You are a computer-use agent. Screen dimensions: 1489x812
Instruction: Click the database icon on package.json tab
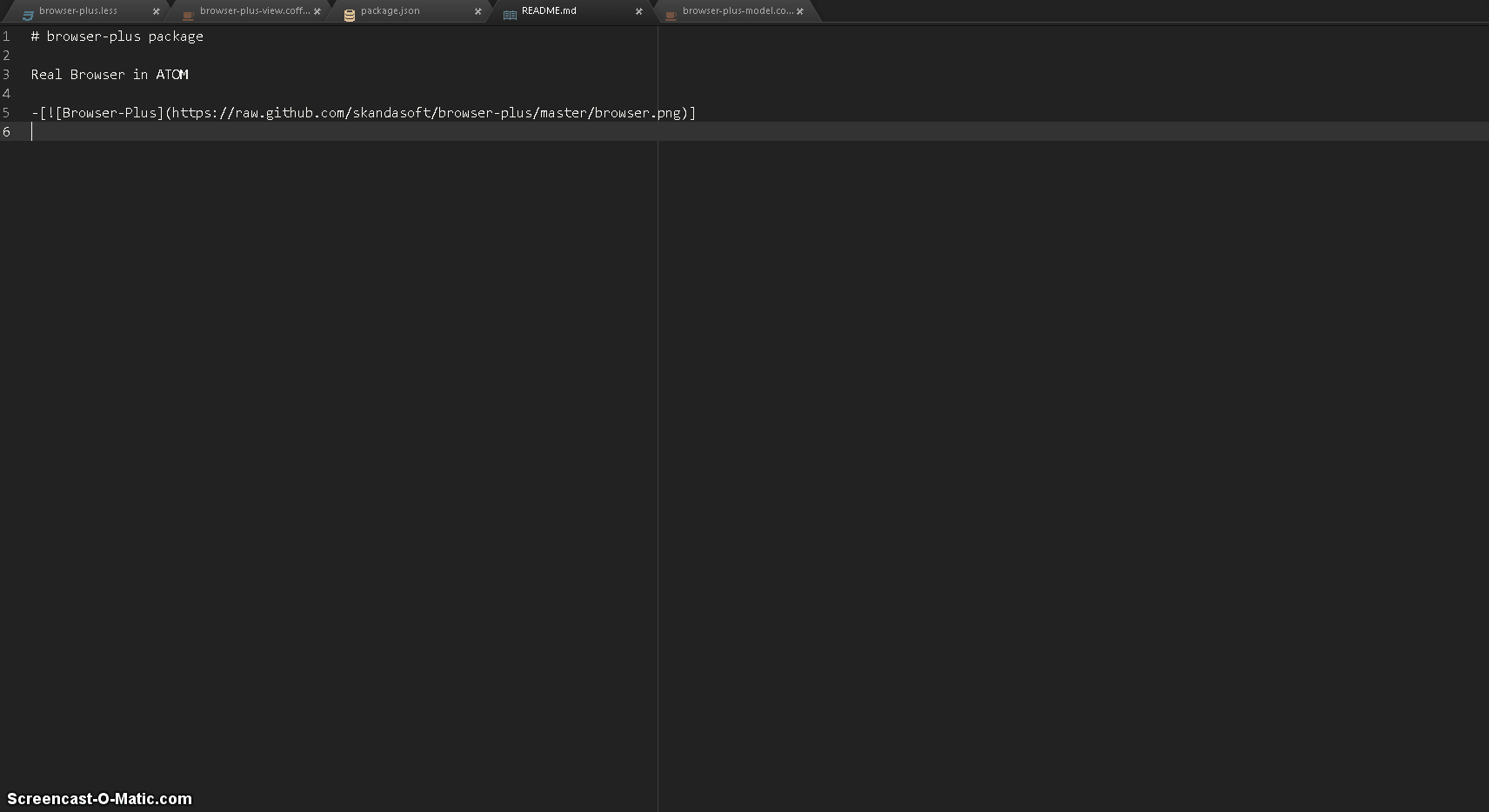point(348,12)
